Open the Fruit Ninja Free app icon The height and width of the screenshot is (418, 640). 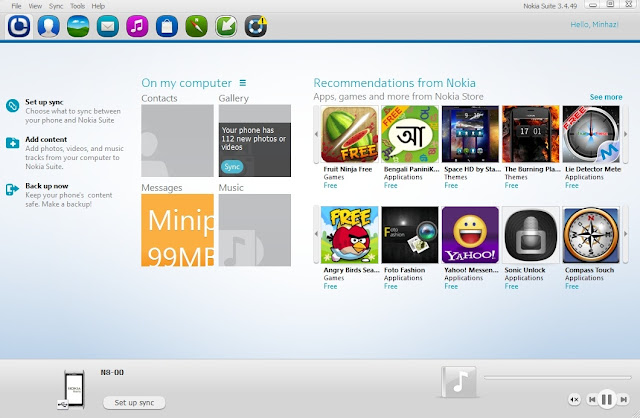point(349,134)
